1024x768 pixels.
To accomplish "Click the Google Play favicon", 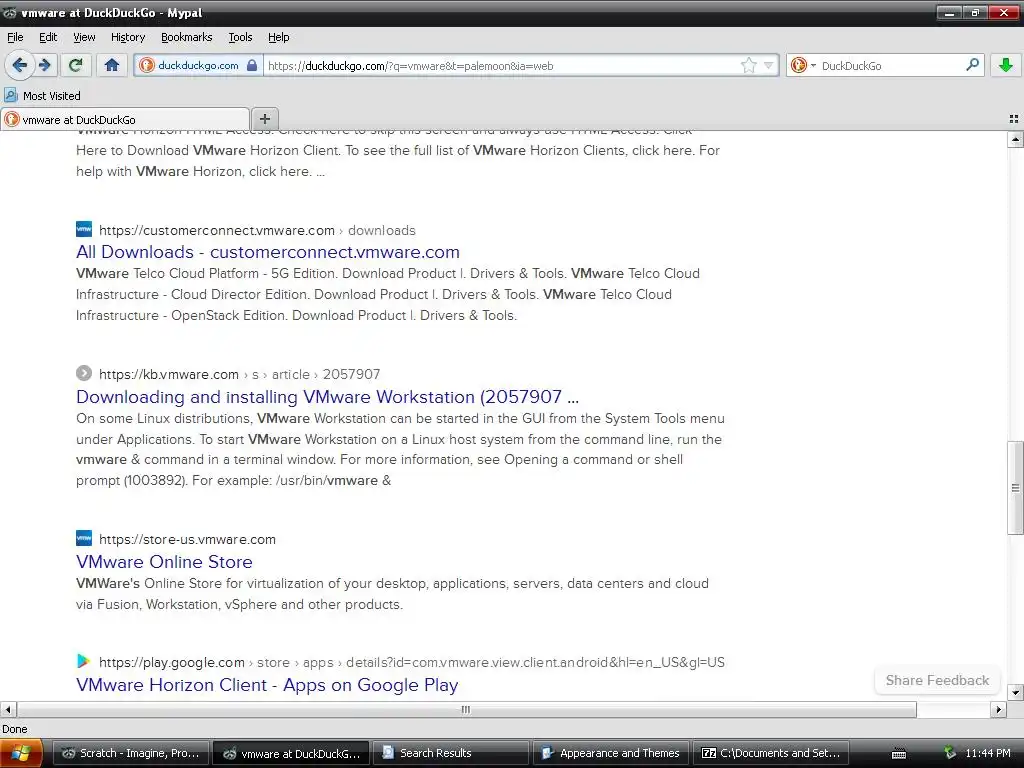I will coord(84,661).
